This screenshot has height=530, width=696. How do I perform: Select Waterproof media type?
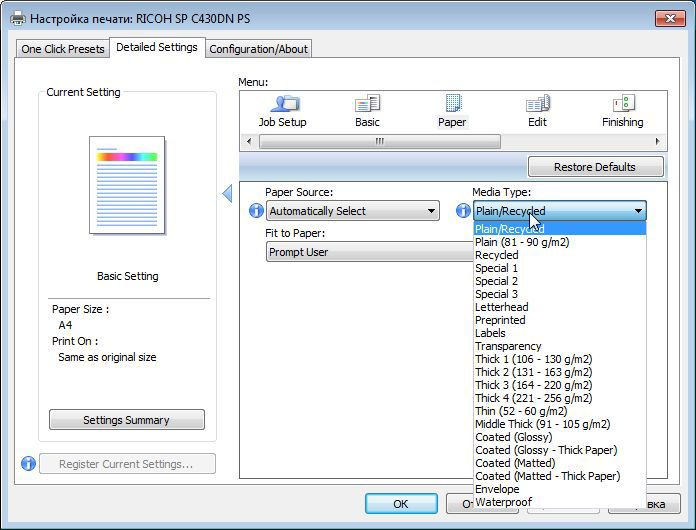point(560,502)
